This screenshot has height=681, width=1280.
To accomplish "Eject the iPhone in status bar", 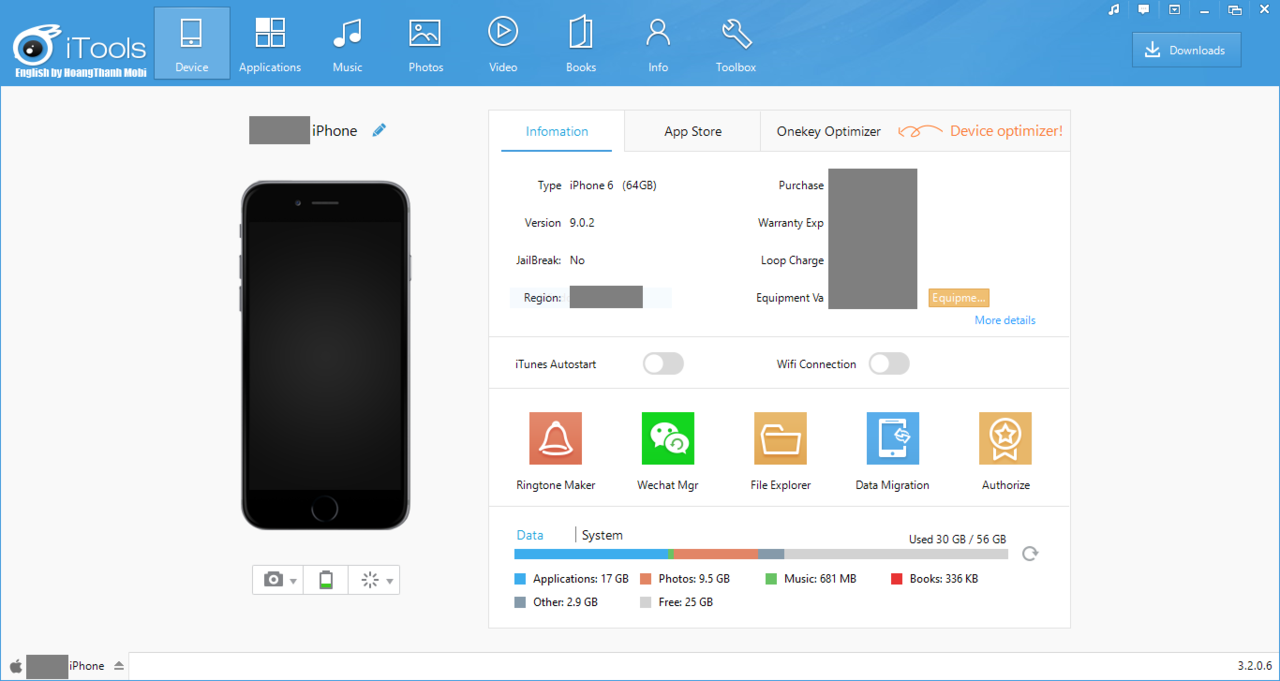I will coord(119,666).
